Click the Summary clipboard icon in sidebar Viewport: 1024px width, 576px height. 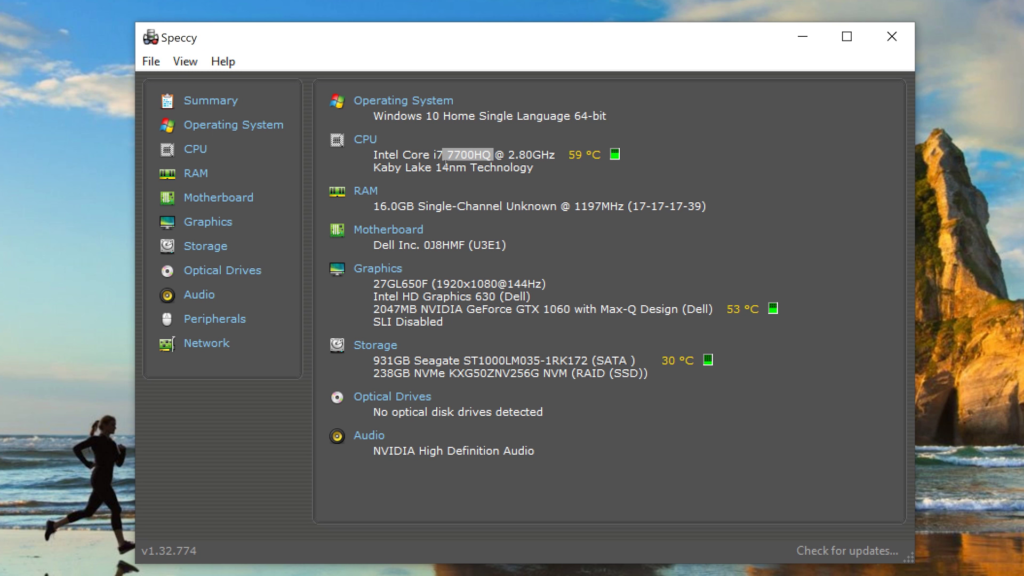pos(167,101)
